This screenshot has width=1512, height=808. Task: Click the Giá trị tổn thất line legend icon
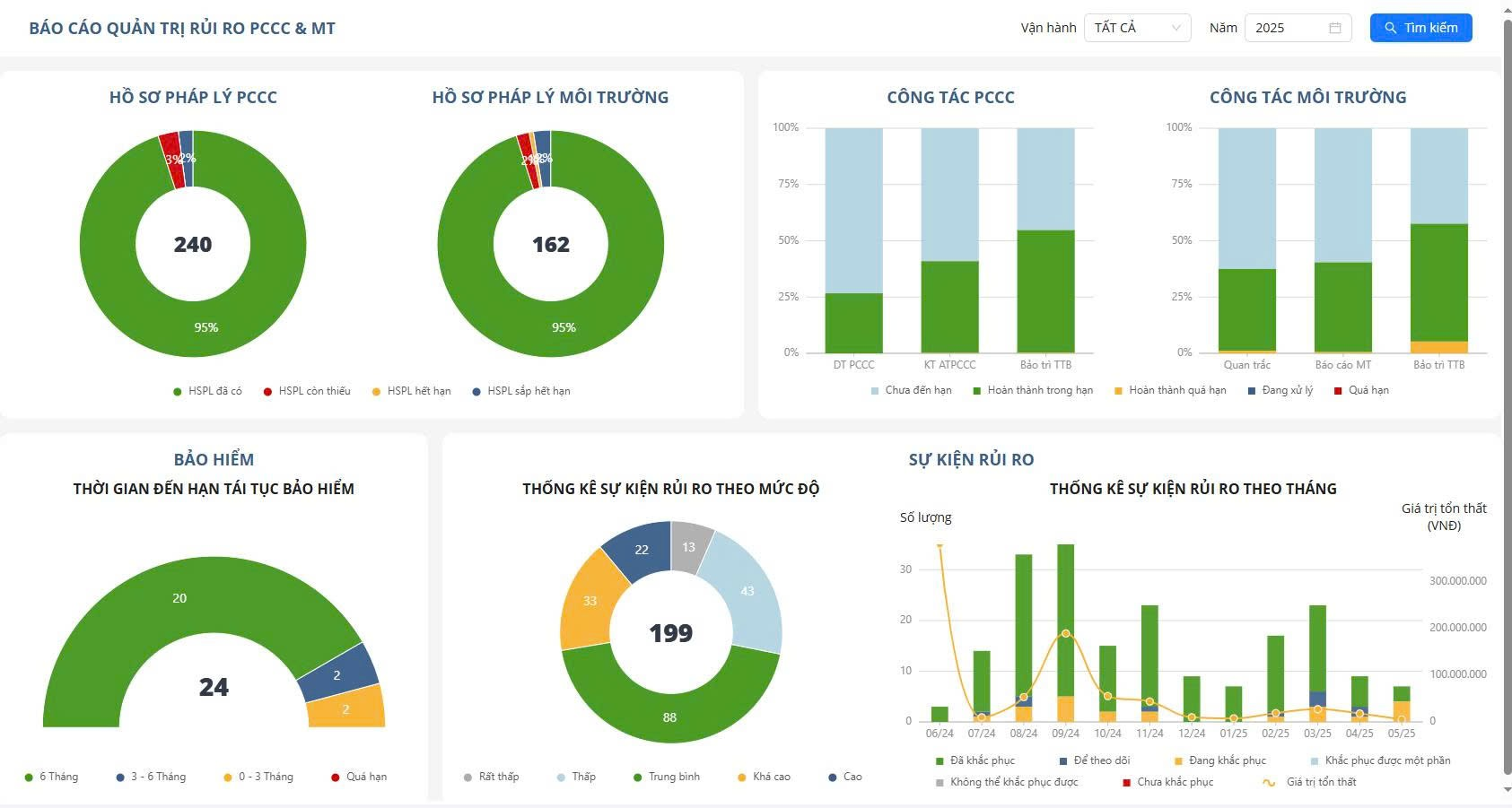1269,782
